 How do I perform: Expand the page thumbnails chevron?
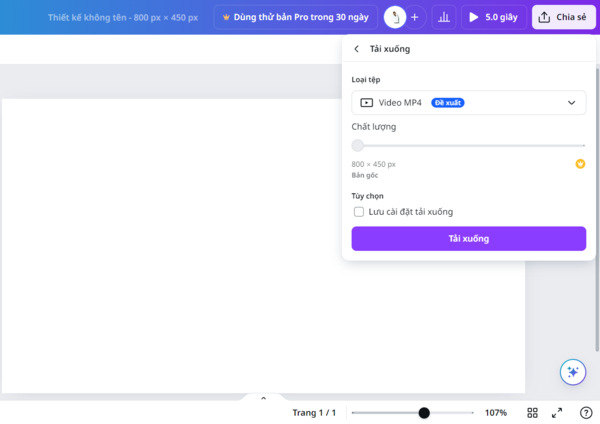coord(263,398)
